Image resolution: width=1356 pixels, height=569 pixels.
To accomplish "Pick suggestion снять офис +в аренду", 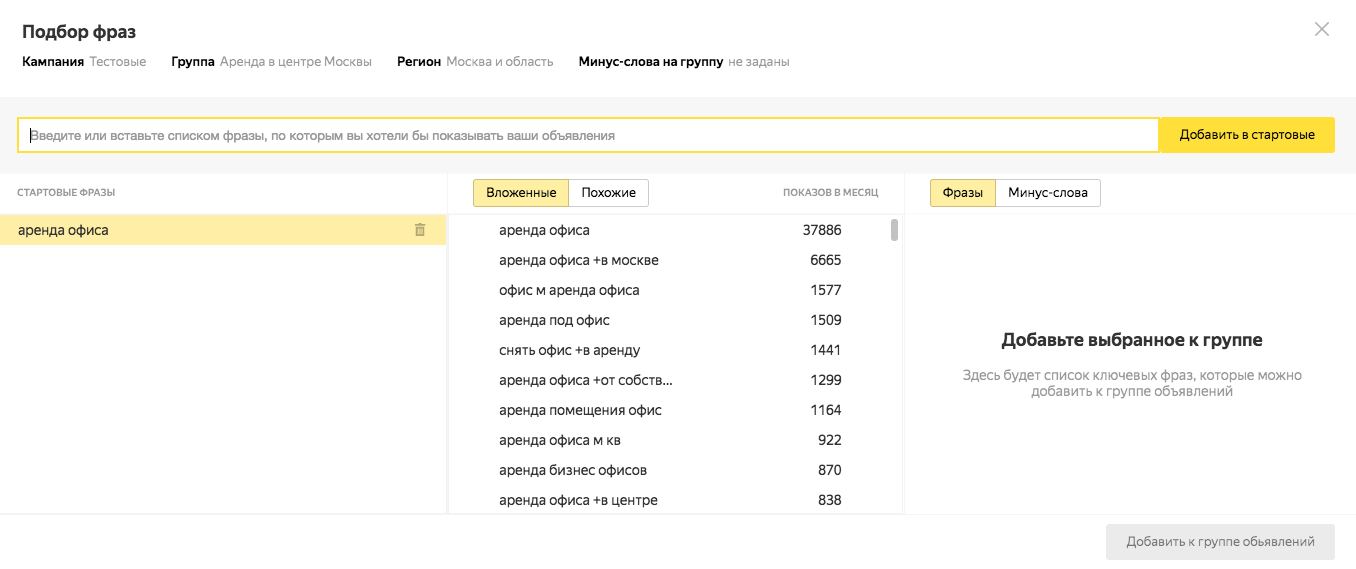I will [x=670, y=350].
